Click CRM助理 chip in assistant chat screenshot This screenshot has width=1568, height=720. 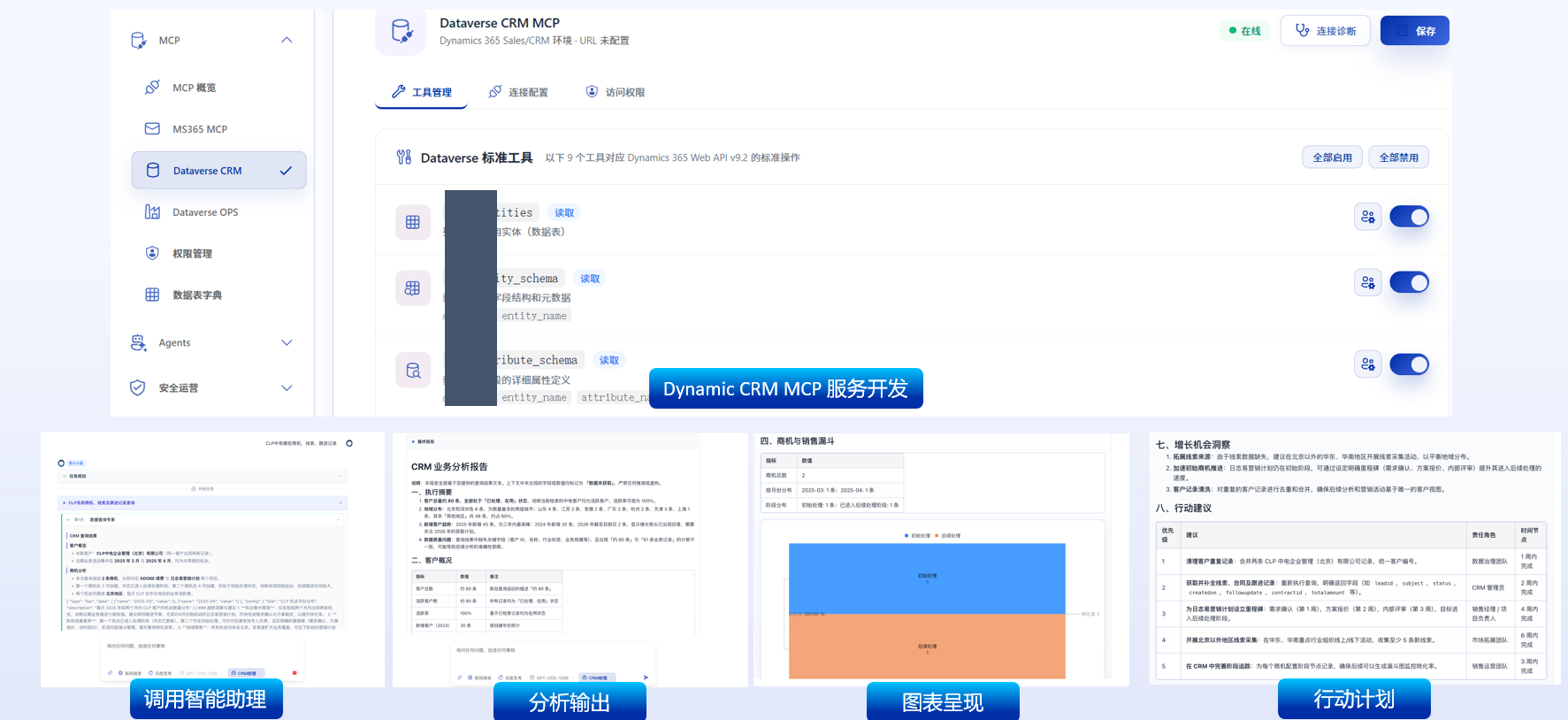246,673
